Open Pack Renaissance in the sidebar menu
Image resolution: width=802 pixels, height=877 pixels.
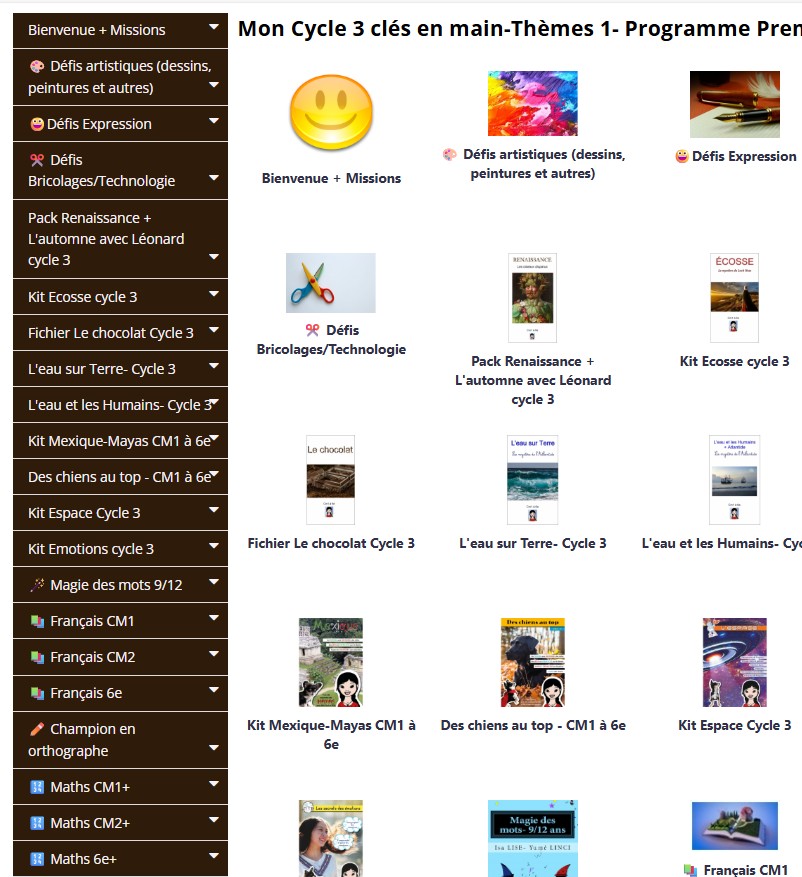[x=120, y=239]
